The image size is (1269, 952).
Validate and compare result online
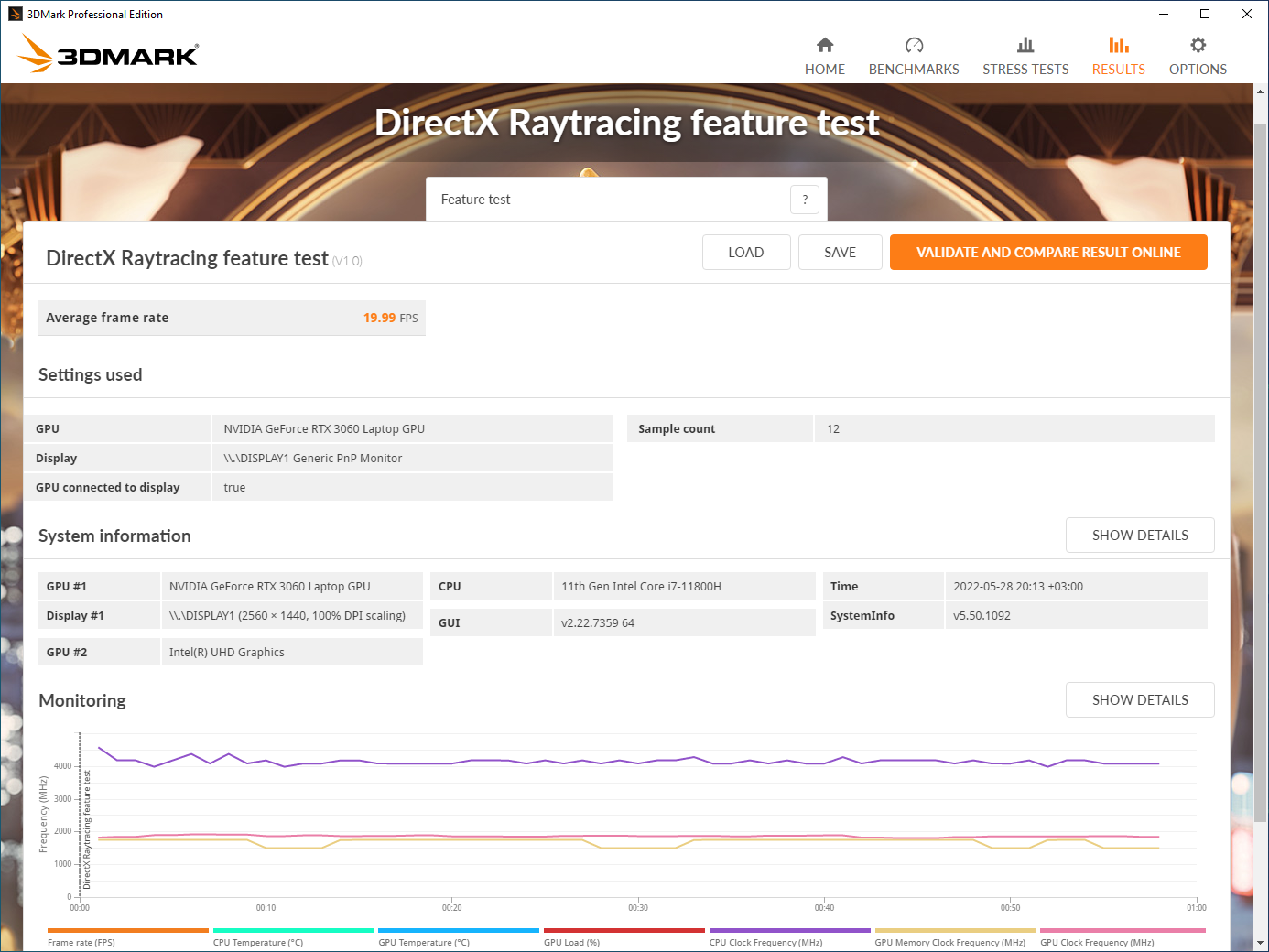point(1048,253)
